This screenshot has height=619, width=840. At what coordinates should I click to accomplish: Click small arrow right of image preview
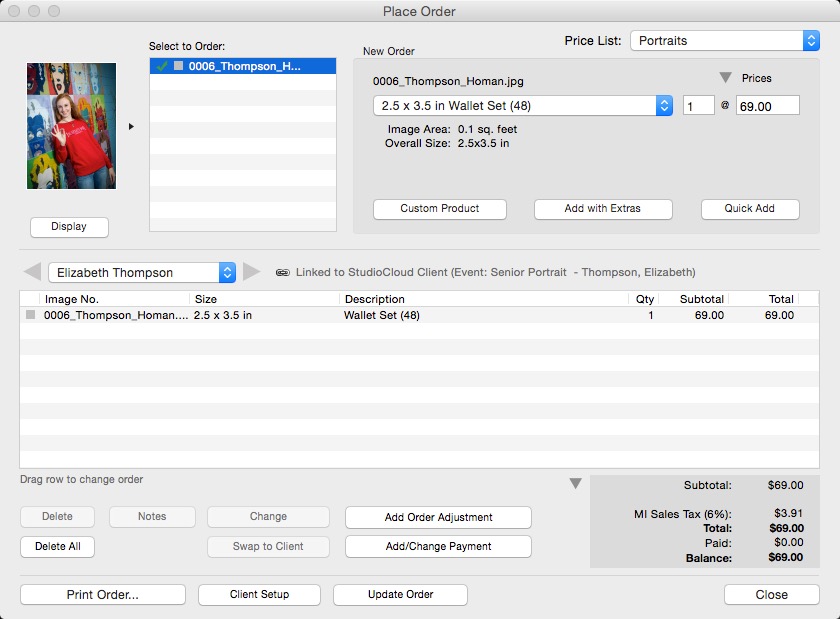[x=132, y=127]
